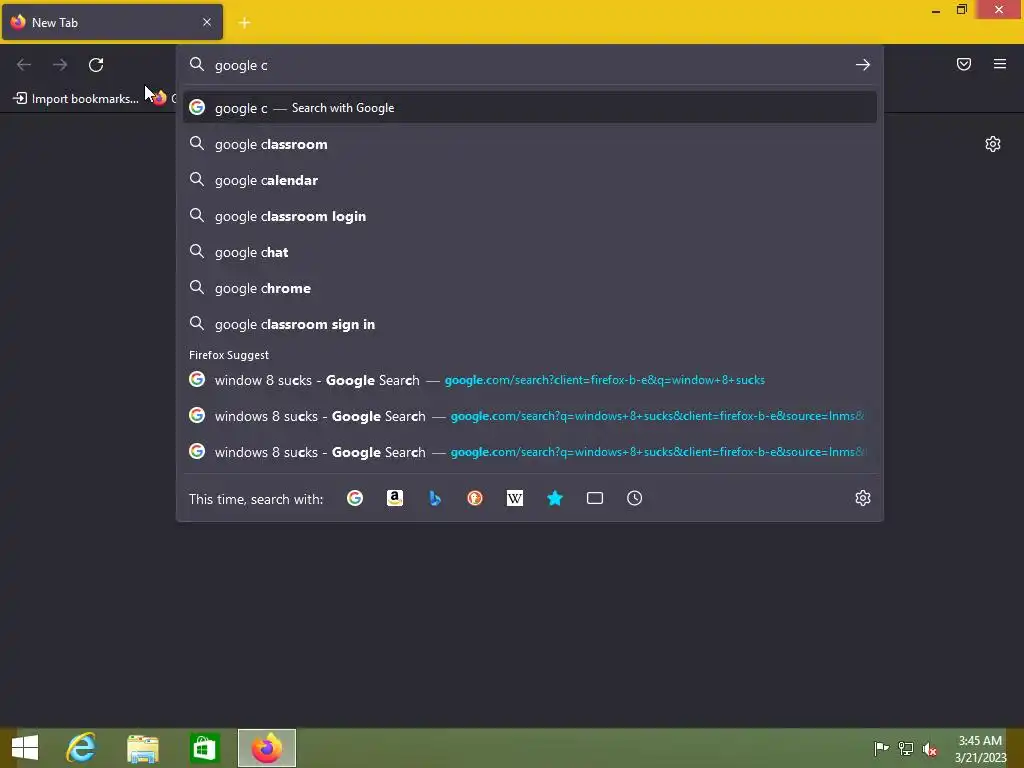Click the Go arrow in address bar
Image resolution: width=1024 pixels, height=768 pixels.
pos(863,65)
